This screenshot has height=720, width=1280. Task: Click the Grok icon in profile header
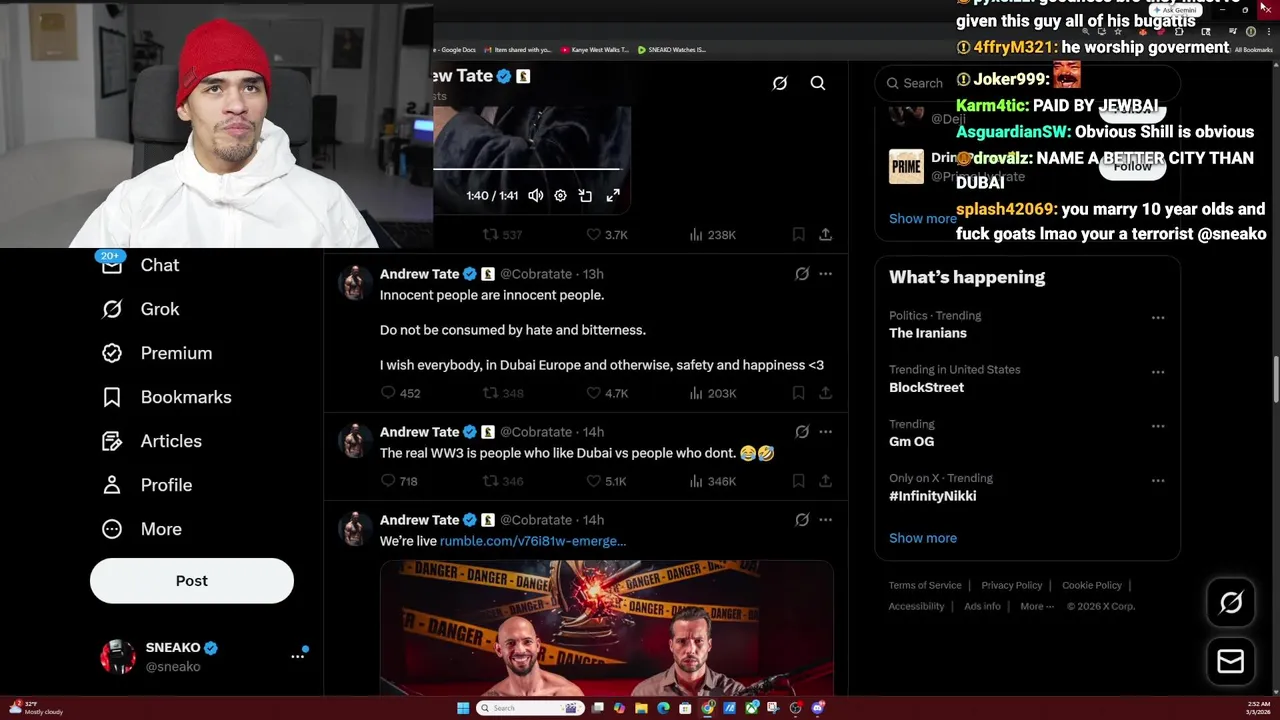tap(780, 83)
